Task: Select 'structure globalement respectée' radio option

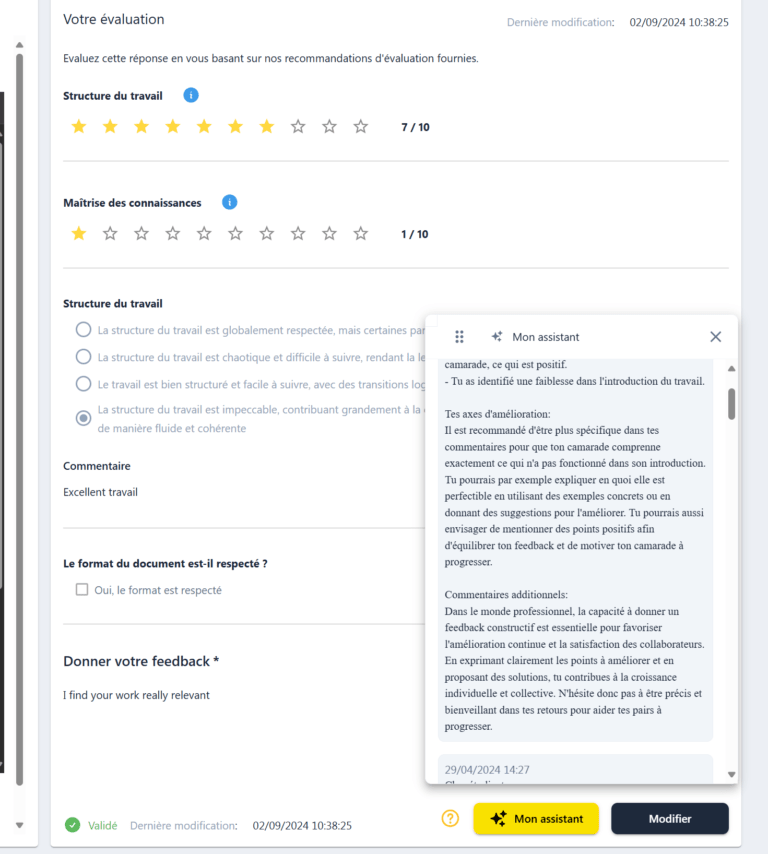Action: coord(83,330)
